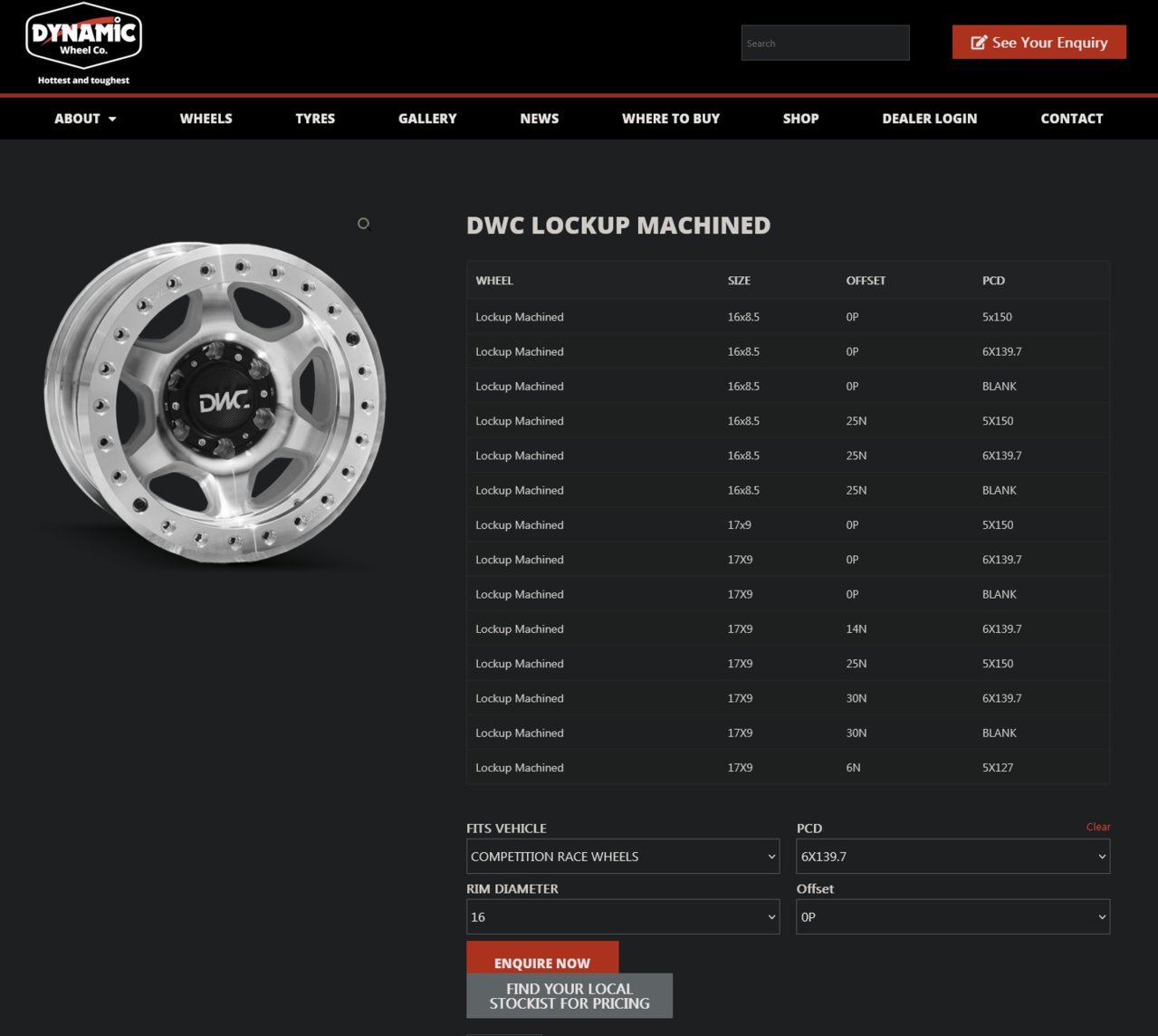This screenshot has width=1158, height=1036.
Task: Click Lockup Machined in the 14N row
Action: (520, 629)
